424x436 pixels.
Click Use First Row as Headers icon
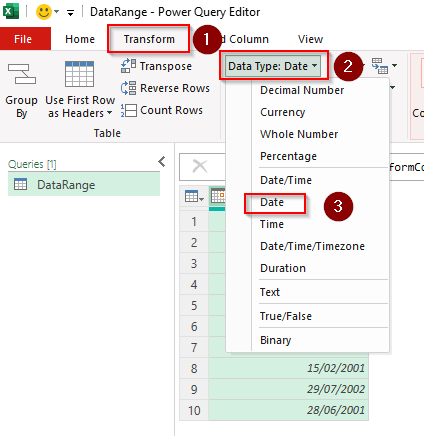pyautogui.click(x=79, y=74)
